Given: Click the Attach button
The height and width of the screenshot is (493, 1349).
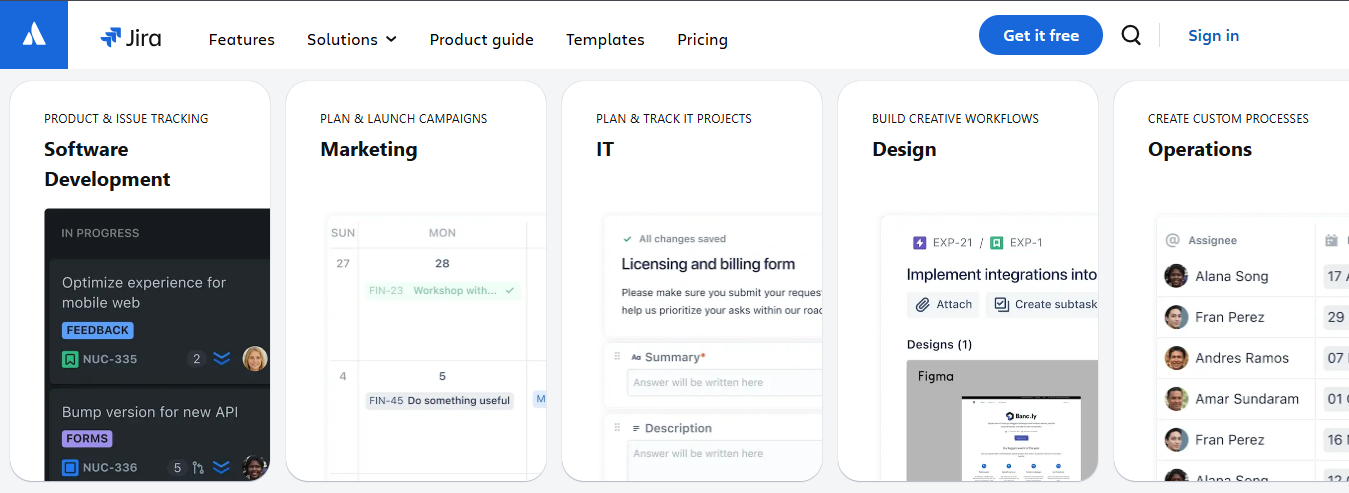Looking at the screenshot, I should coord(943,304).
